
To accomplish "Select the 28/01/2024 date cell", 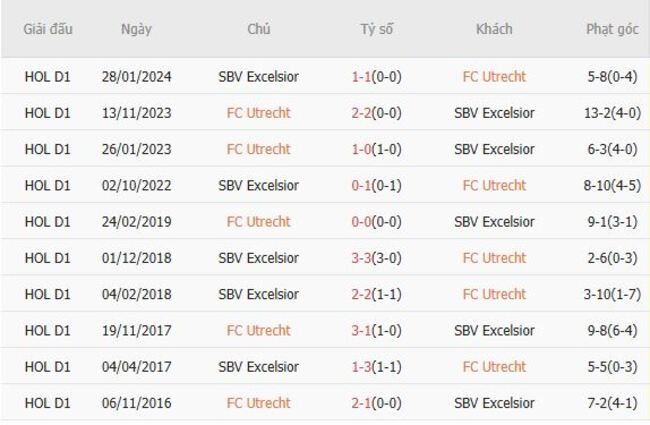I will (x=136, y=77).
